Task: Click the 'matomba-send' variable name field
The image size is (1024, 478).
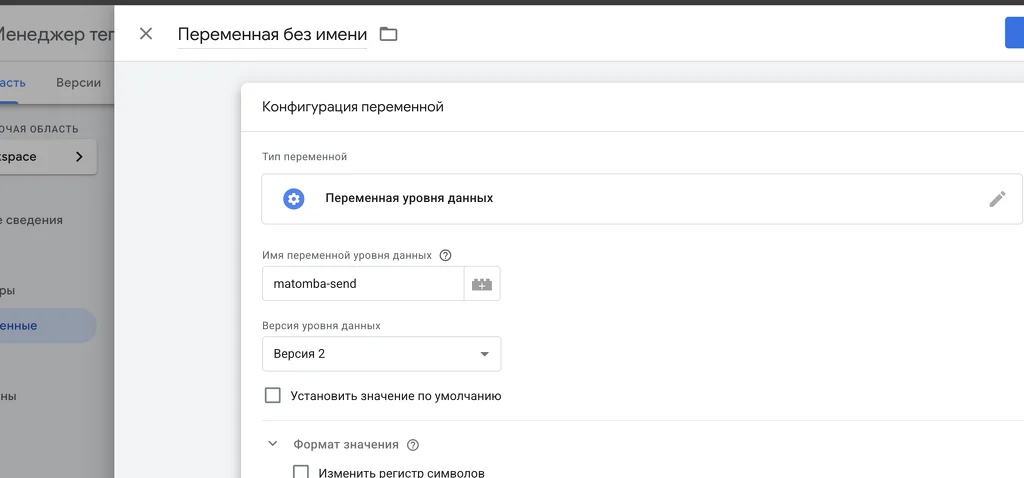Action: [x=363, y=283]
